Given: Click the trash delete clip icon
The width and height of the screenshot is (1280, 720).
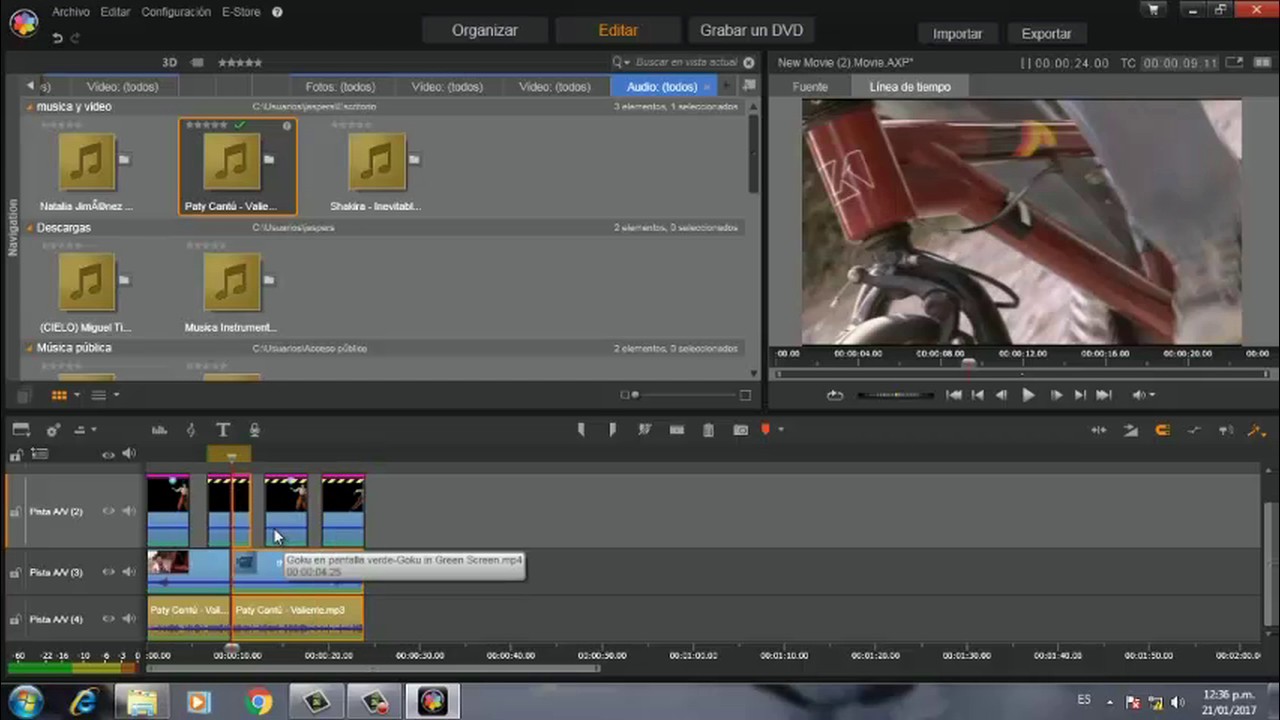Looking at the screenshot, I should point(709,430).
